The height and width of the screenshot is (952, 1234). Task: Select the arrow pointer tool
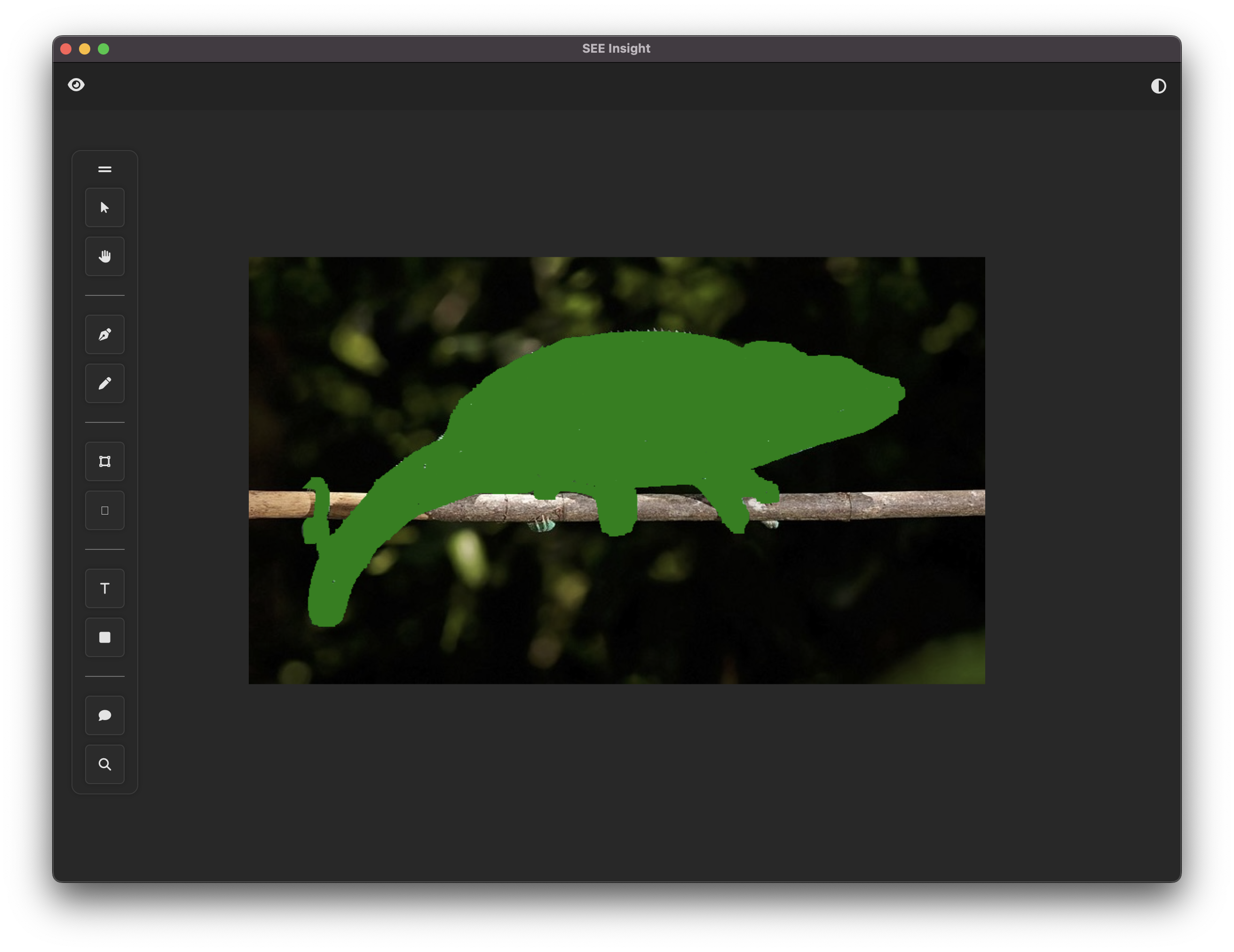(104, 207)
